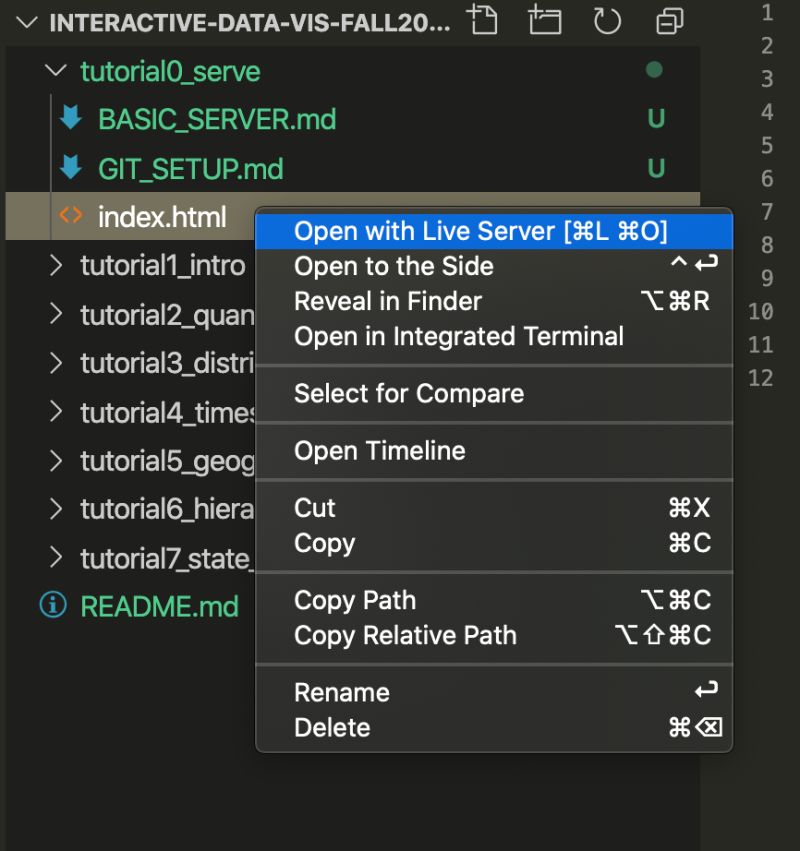Click the U git status badge on BASIC_SERVER.md

tap(657, 118)
